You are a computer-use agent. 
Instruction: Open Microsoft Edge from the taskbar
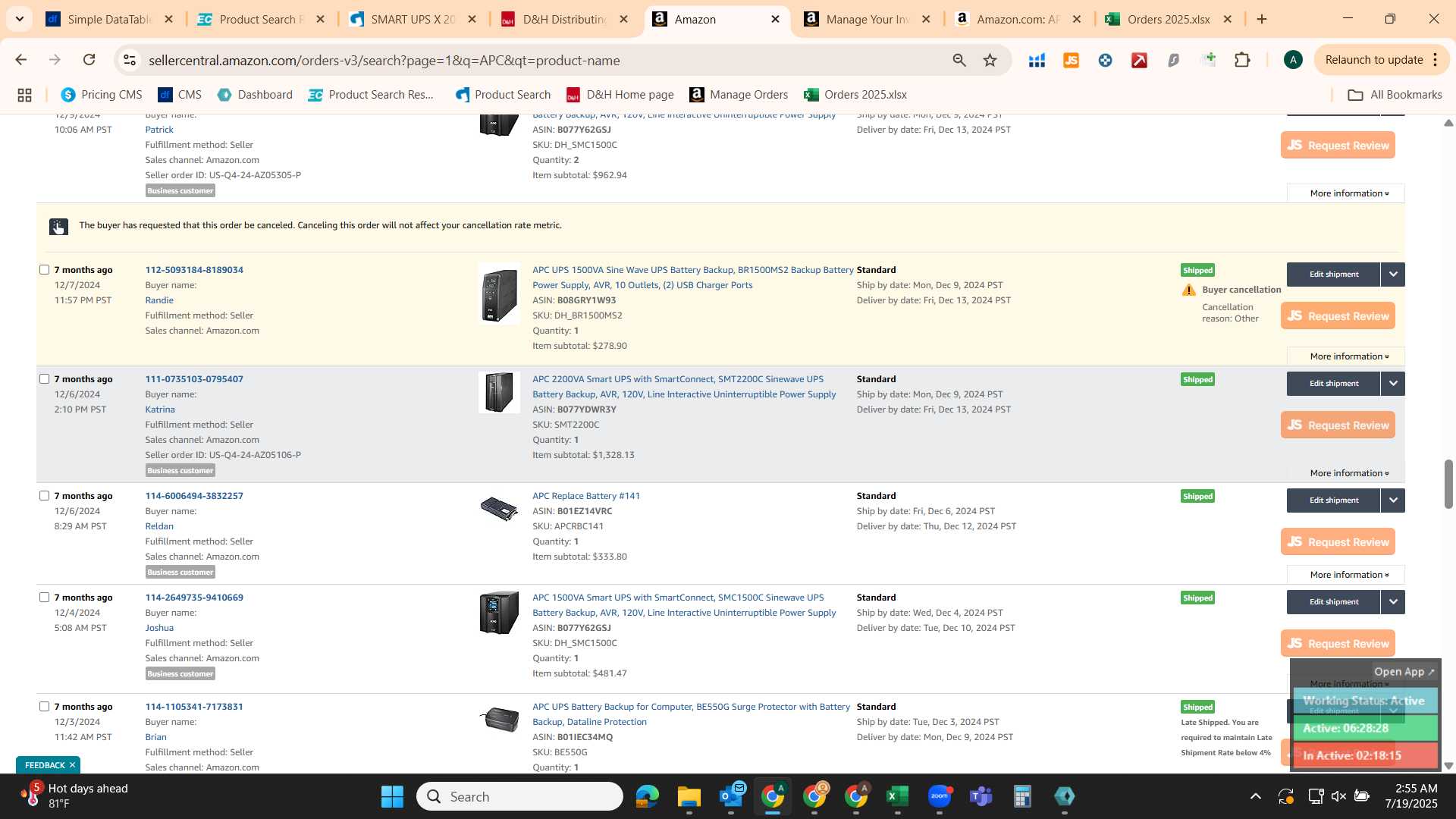click(x=647, y=796)
